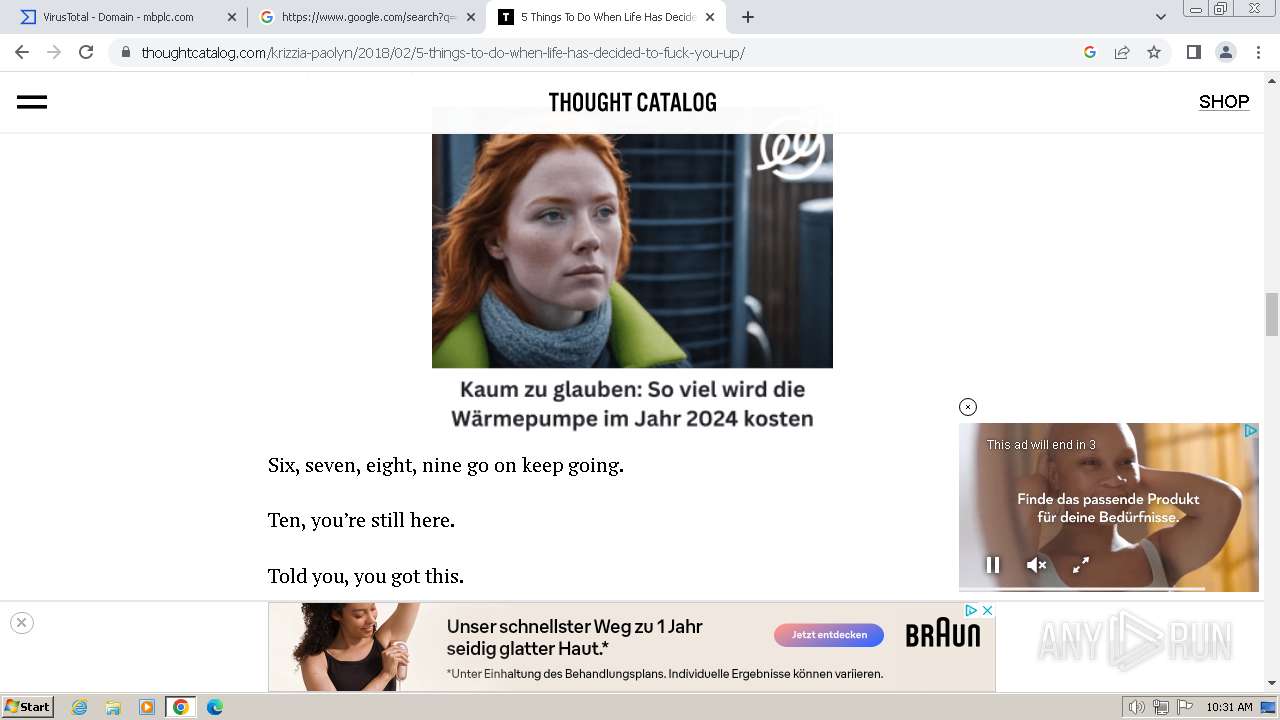Image resolution: width=1280 pixels, height=720 pixels.
Task: Open File Explorer from taskbar
Action: 113,707
